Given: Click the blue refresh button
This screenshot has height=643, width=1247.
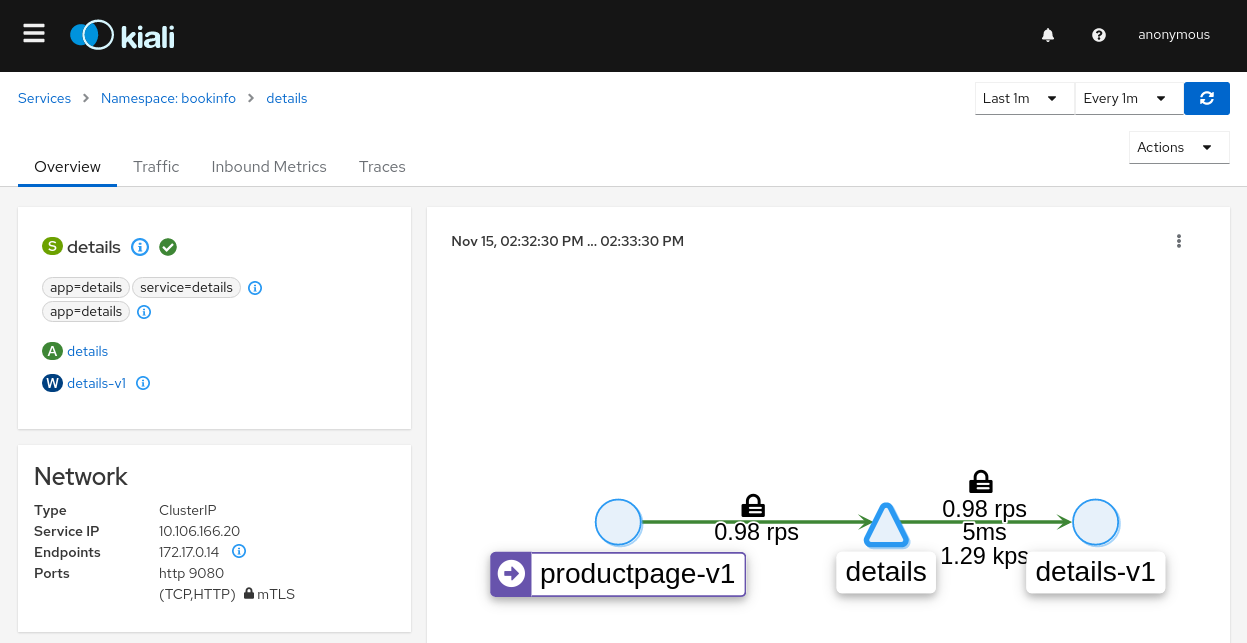Looking at the screenshot, I should [x=1207, y=98].
